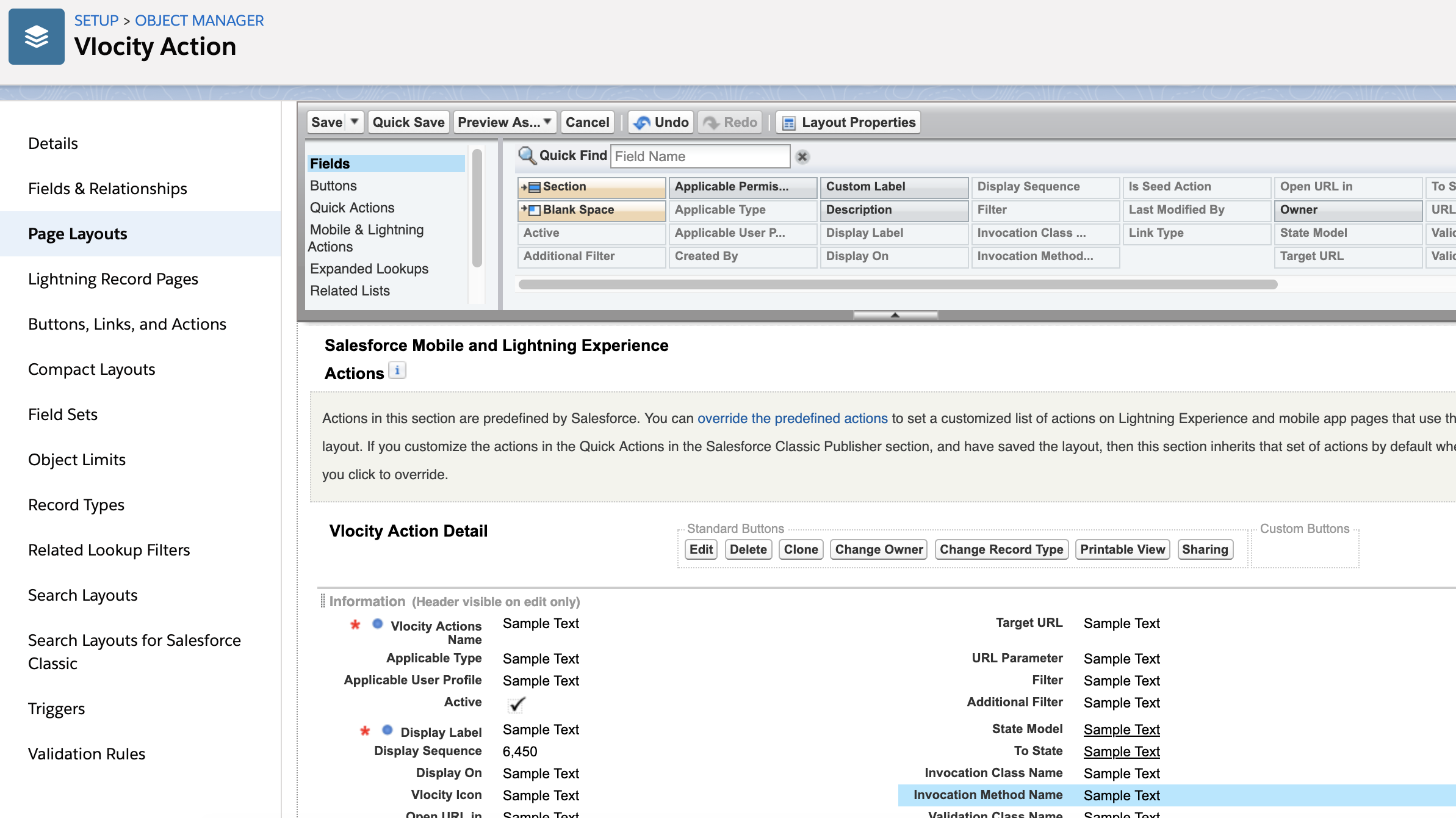Select the Invocation Method Name layout row
This screenshot has height=818, width=1456.
coord(1177,795)
